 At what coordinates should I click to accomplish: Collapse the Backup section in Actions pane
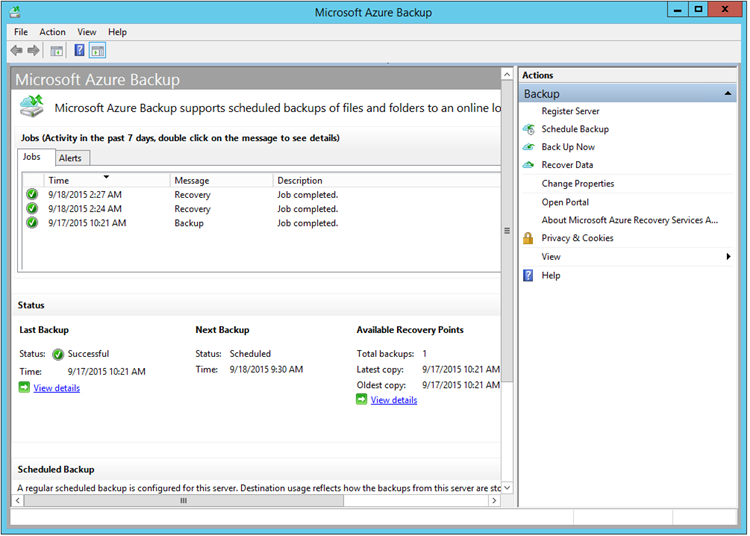tap(728, 94)
